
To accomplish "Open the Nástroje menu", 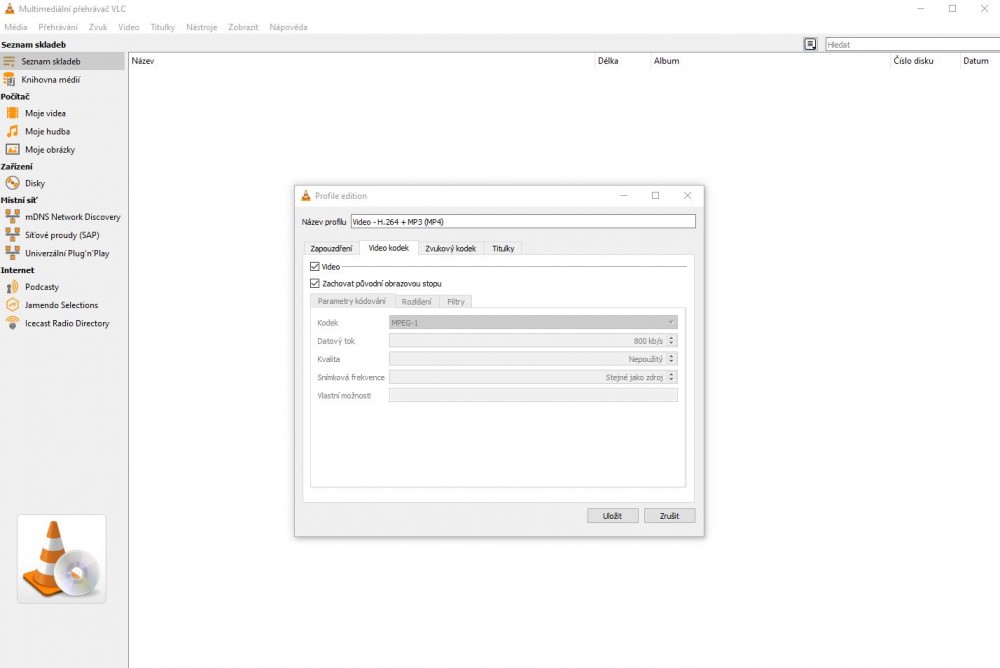I will [x=201, y=27].
